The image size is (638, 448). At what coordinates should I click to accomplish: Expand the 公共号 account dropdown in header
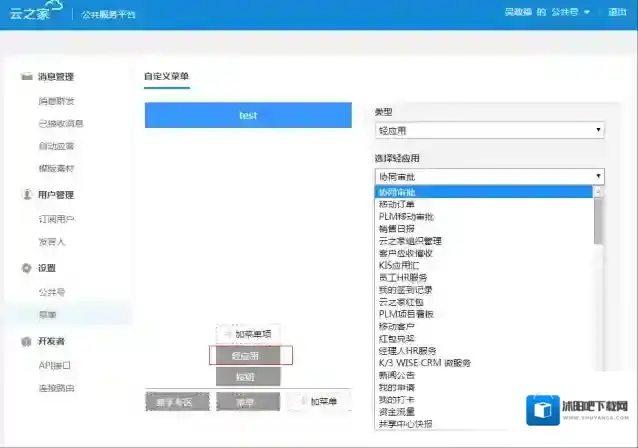[x=571, y=13]
